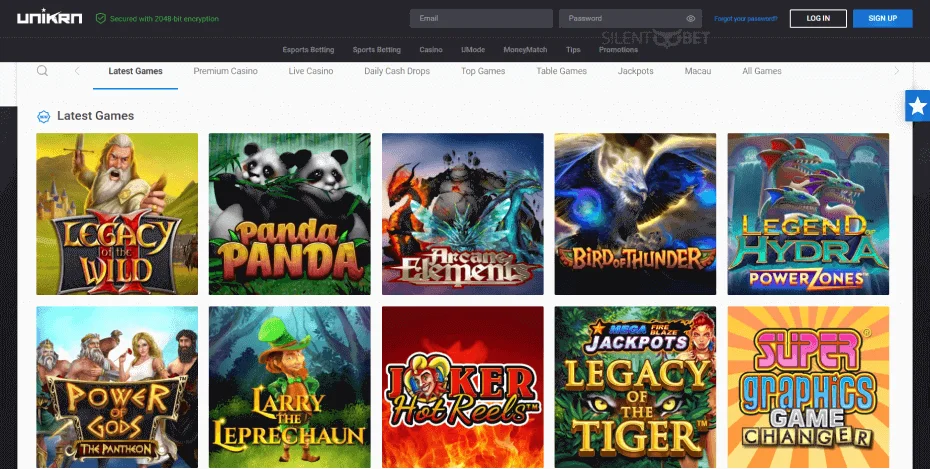
Task: Open Esports Betting in the navigation
Action: point(308,50)
